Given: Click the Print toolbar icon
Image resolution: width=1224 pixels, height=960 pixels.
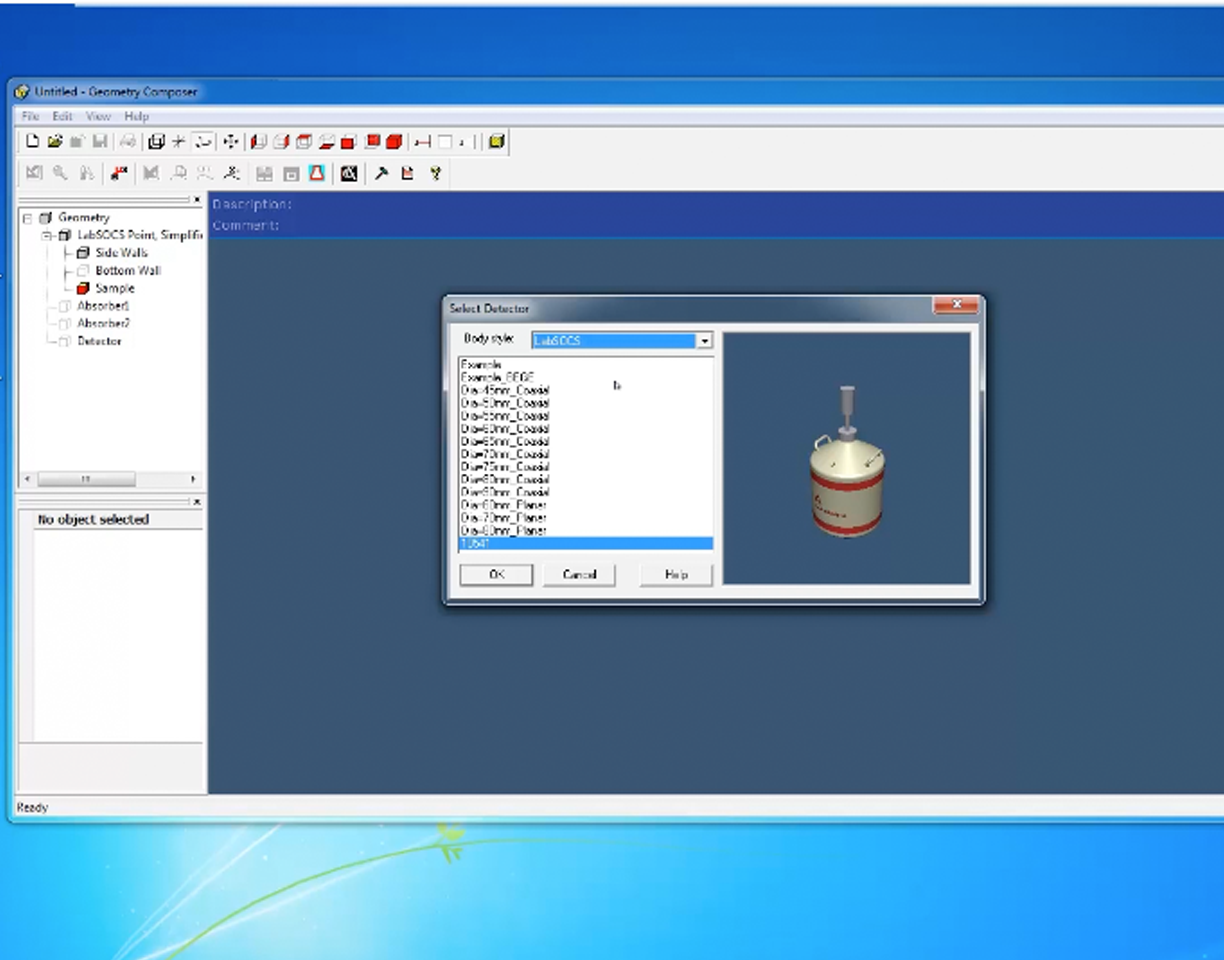Looking at the screenshot, I should pos(127,141).
